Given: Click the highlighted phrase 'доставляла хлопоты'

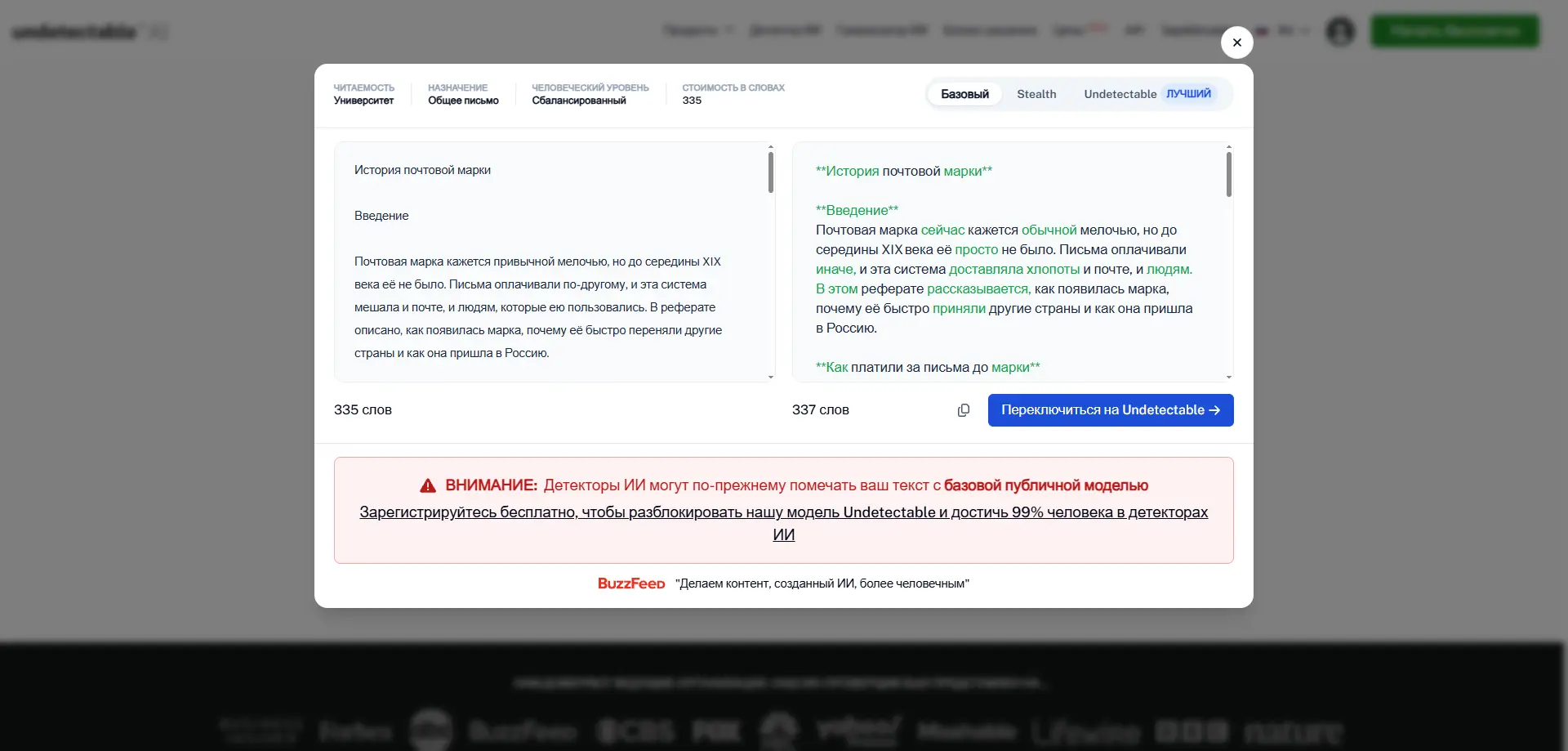Looking at the screenshot, I should click(1014, 269).
